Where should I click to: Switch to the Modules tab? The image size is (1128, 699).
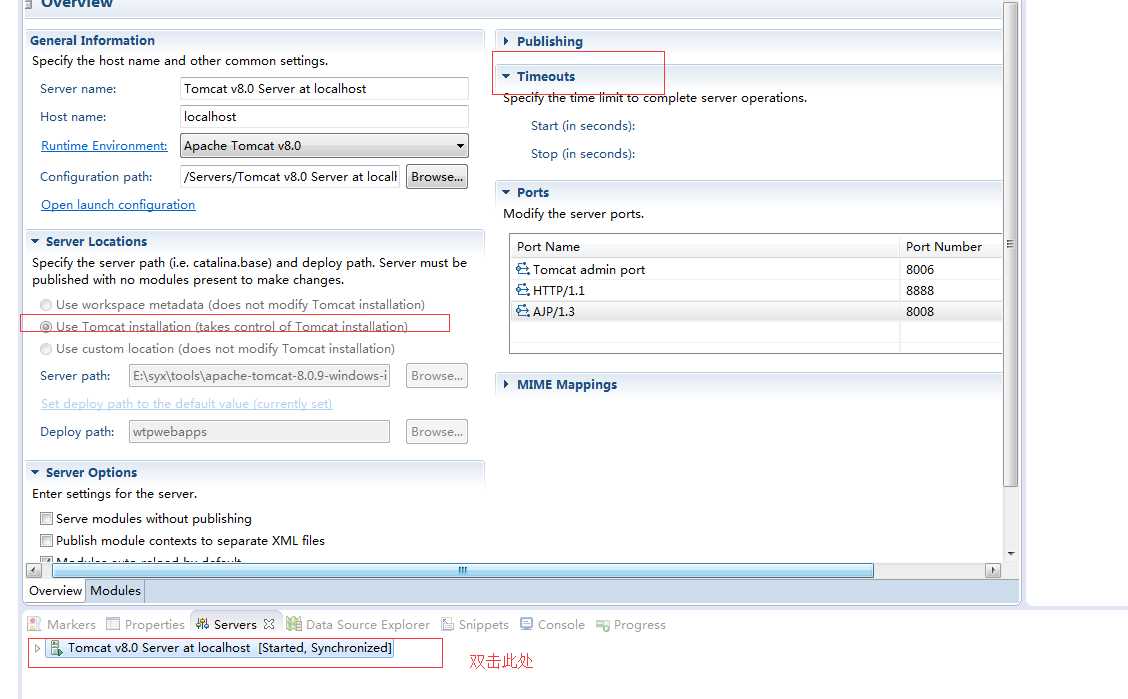[115, 590]
